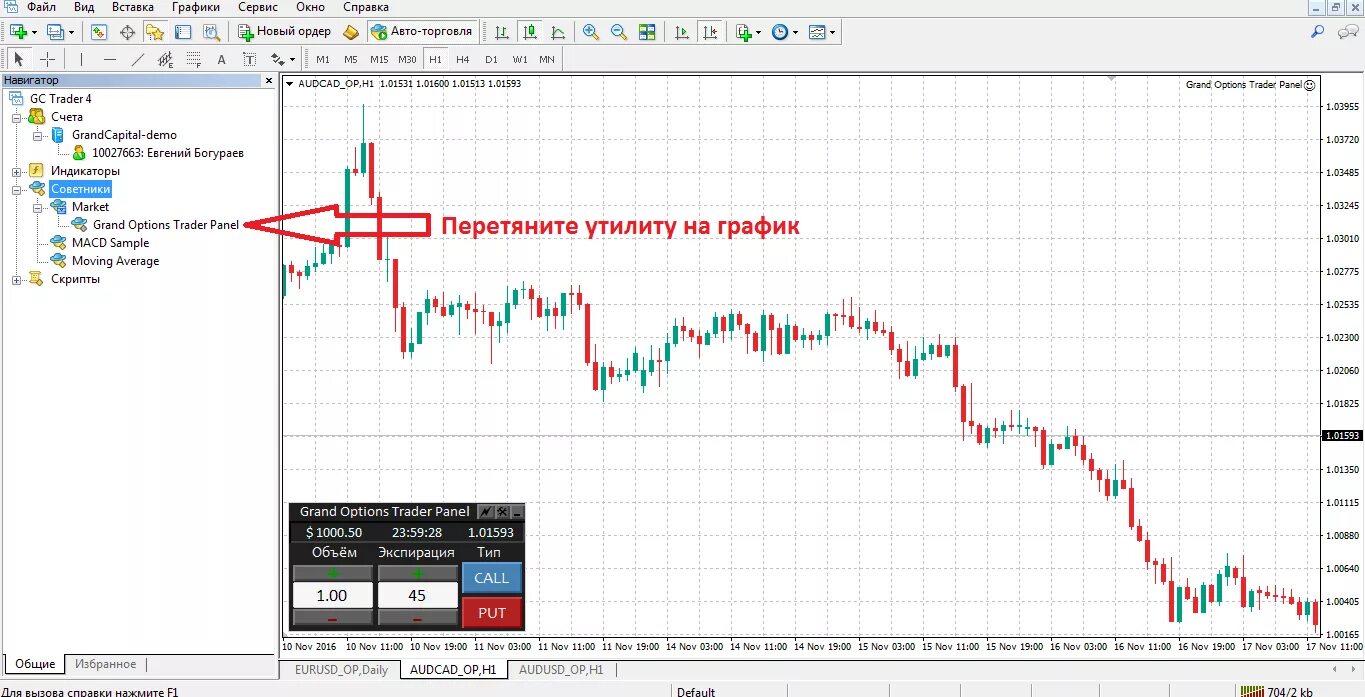This screenshot has width=1365, height=697.
Task: Switch timeframe to M15
Action: tap(378, 59)
